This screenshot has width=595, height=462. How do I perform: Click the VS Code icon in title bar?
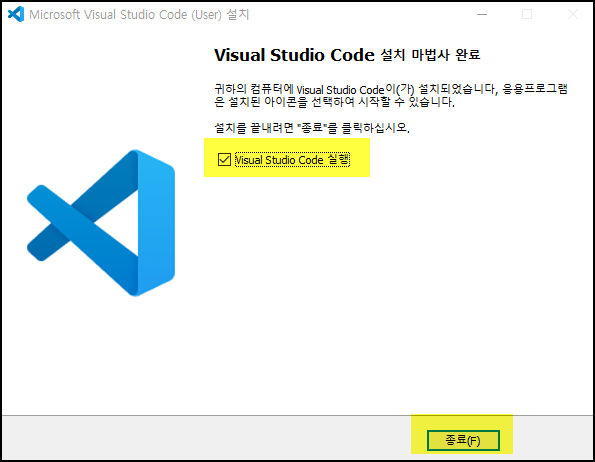point(16,14)
